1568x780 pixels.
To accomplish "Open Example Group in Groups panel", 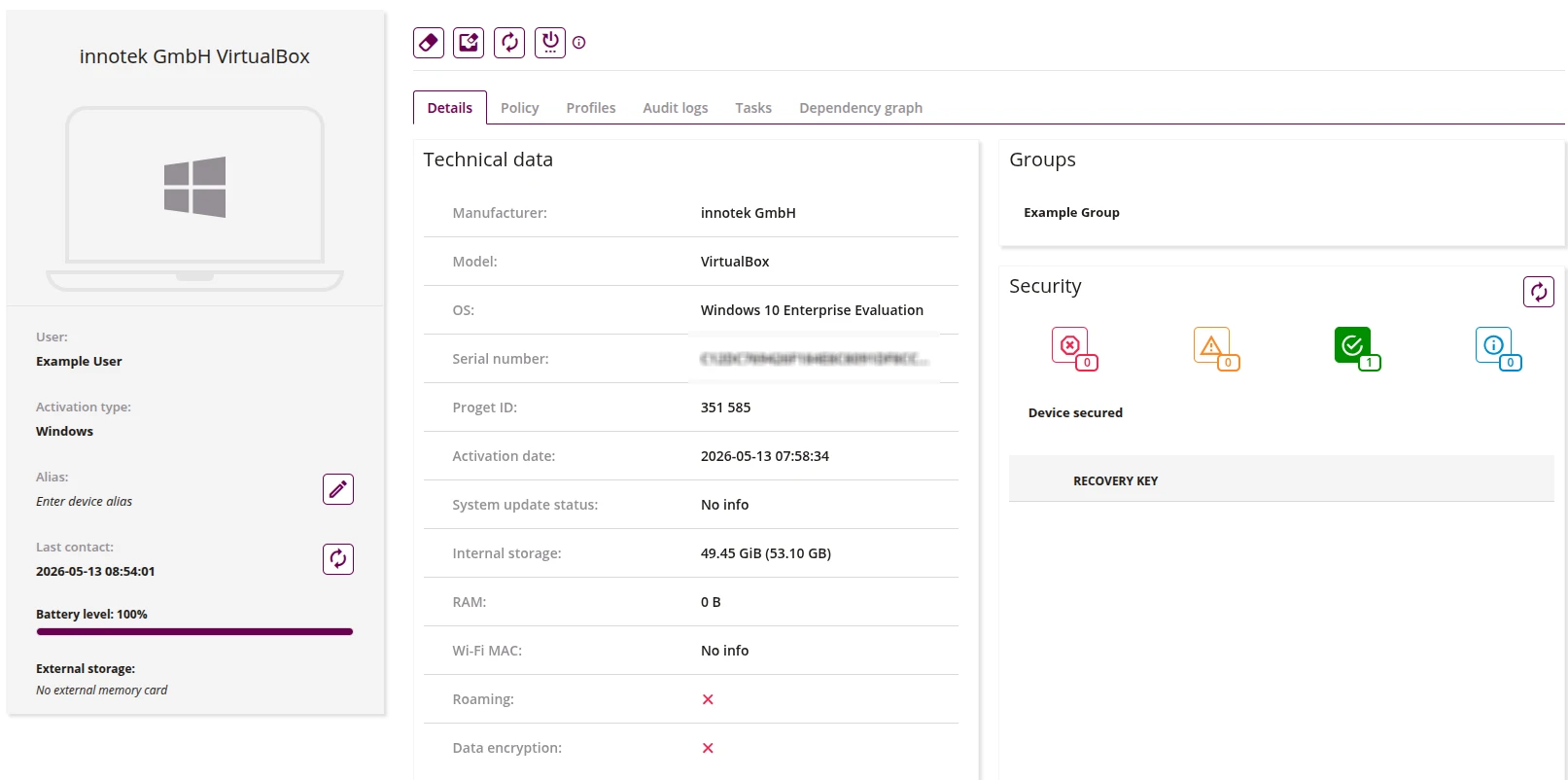I will pos(1071,212).
